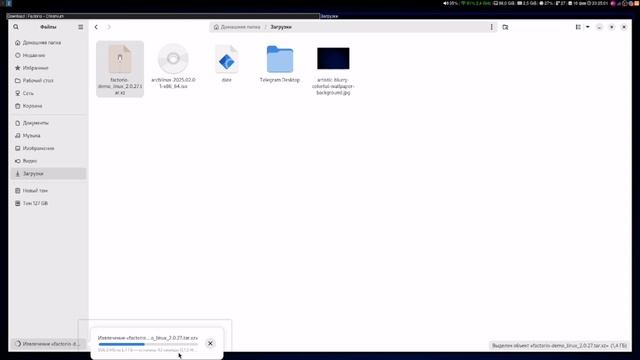This screenshot has width=640, height=360.
Task: Expand the view options dropdown arrow
Action: [x=588, y=27]
